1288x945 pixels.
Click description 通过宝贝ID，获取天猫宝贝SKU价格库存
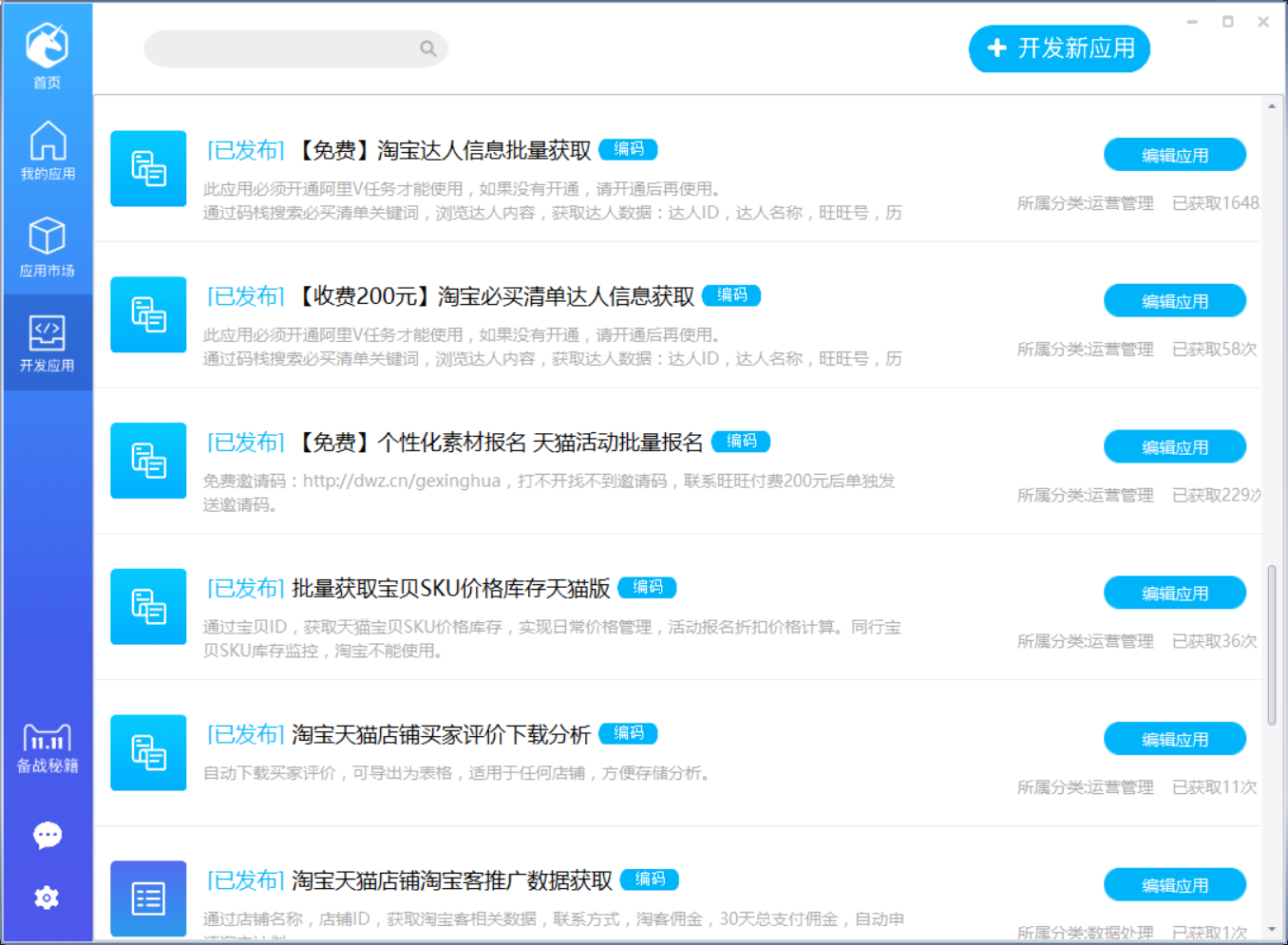[x=552, y=639]
